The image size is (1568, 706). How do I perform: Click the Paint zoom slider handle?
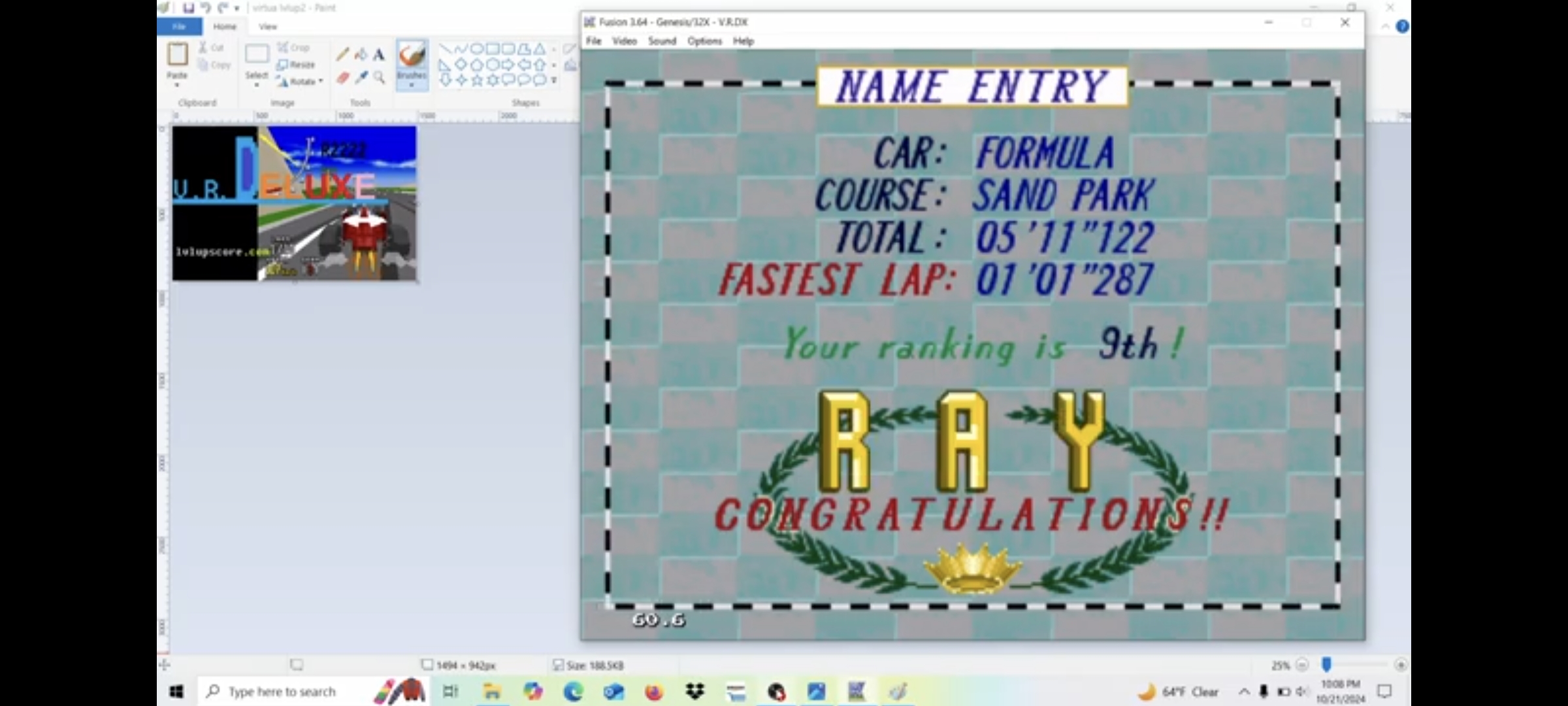click(1326, 665)
